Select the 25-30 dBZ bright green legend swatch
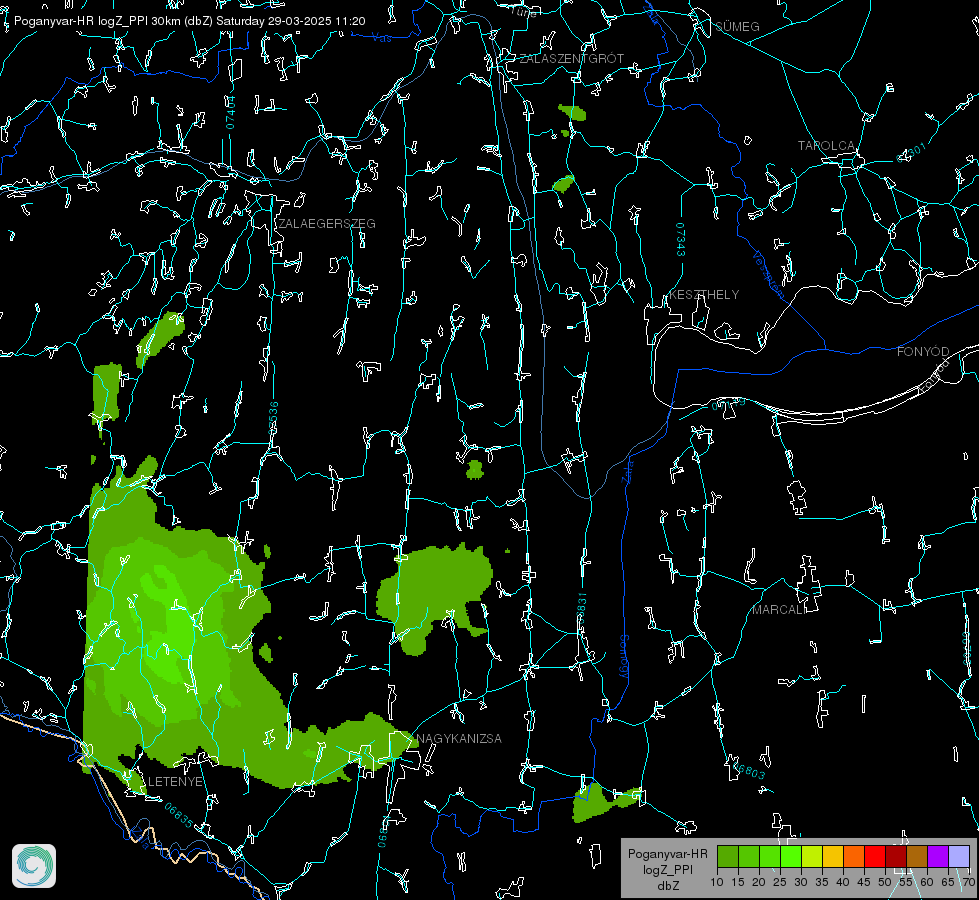This screenshot has width=979, height=900. click(790, 856)
